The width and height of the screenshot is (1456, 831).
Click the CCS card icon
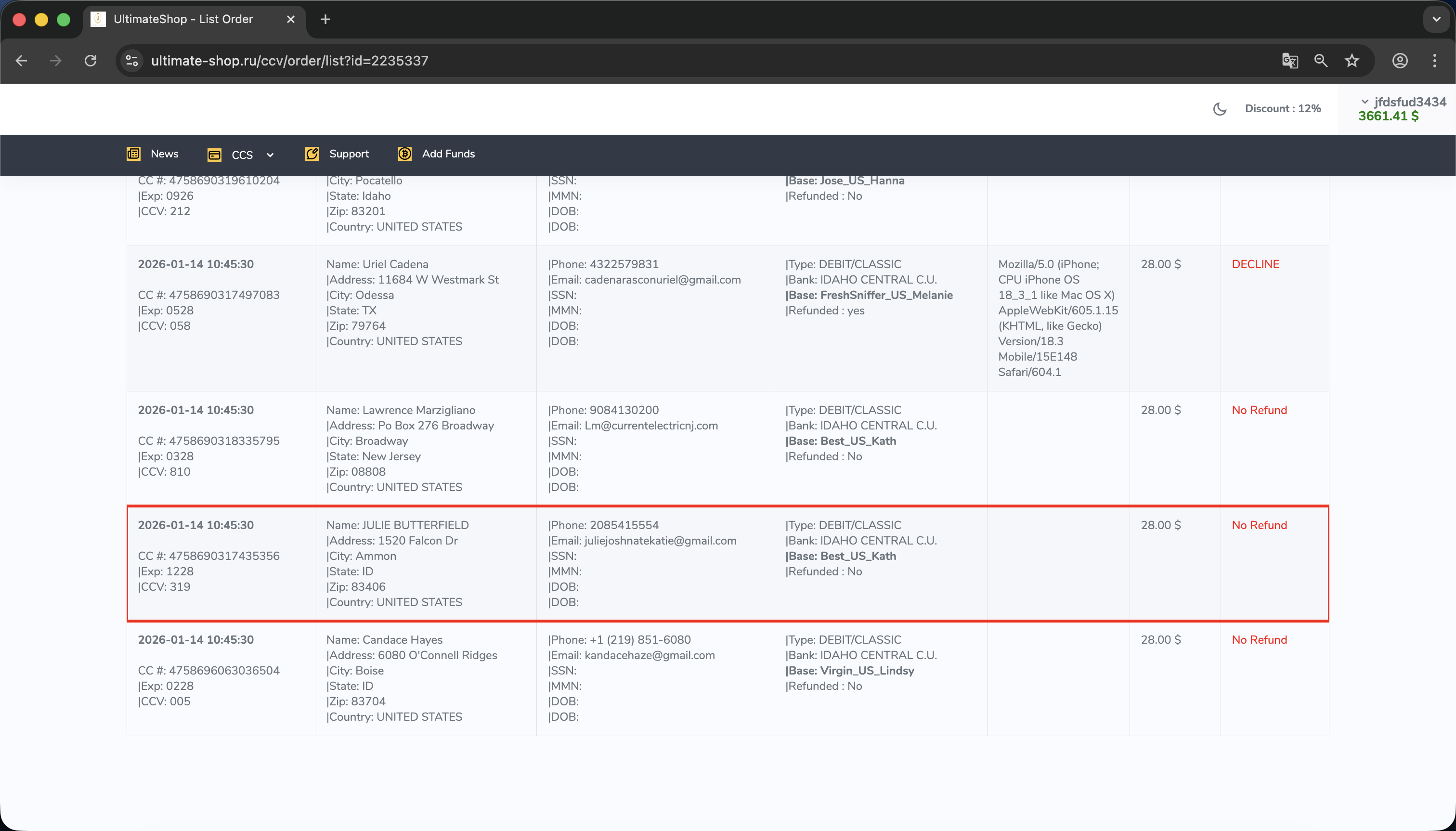214,155
